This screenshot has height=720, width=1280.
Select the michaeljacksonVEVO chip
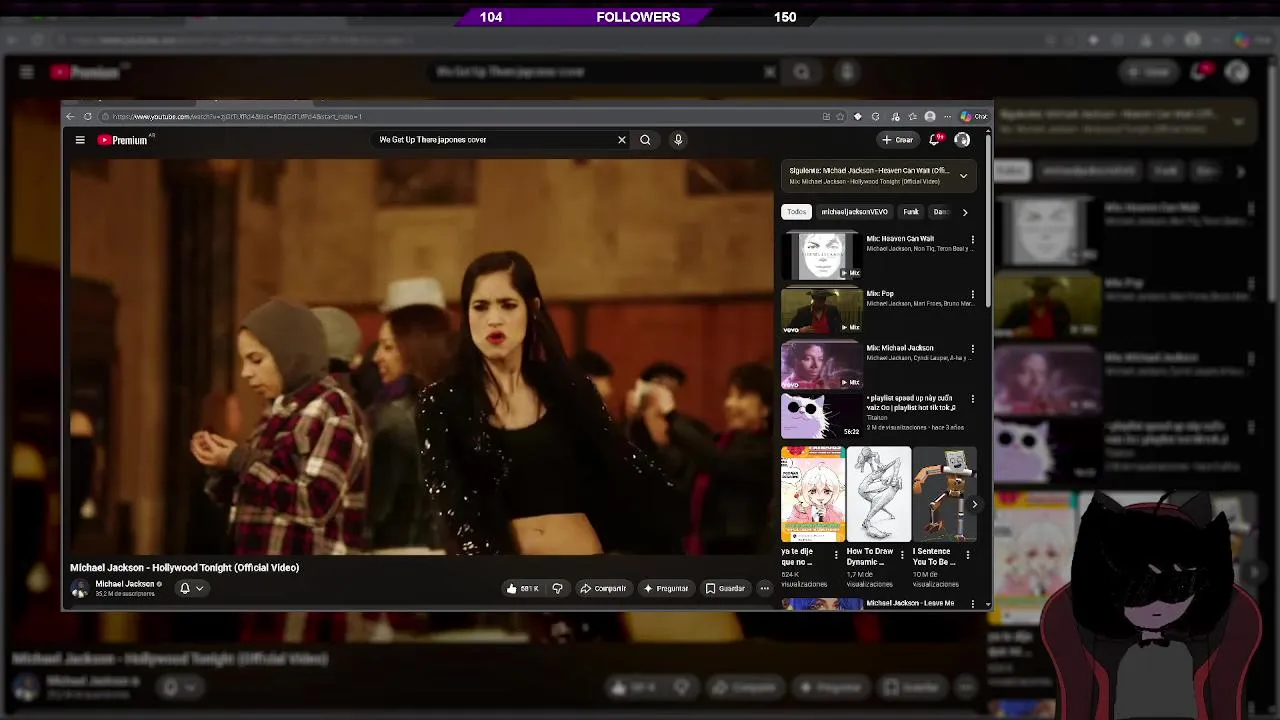pos(854,212)
